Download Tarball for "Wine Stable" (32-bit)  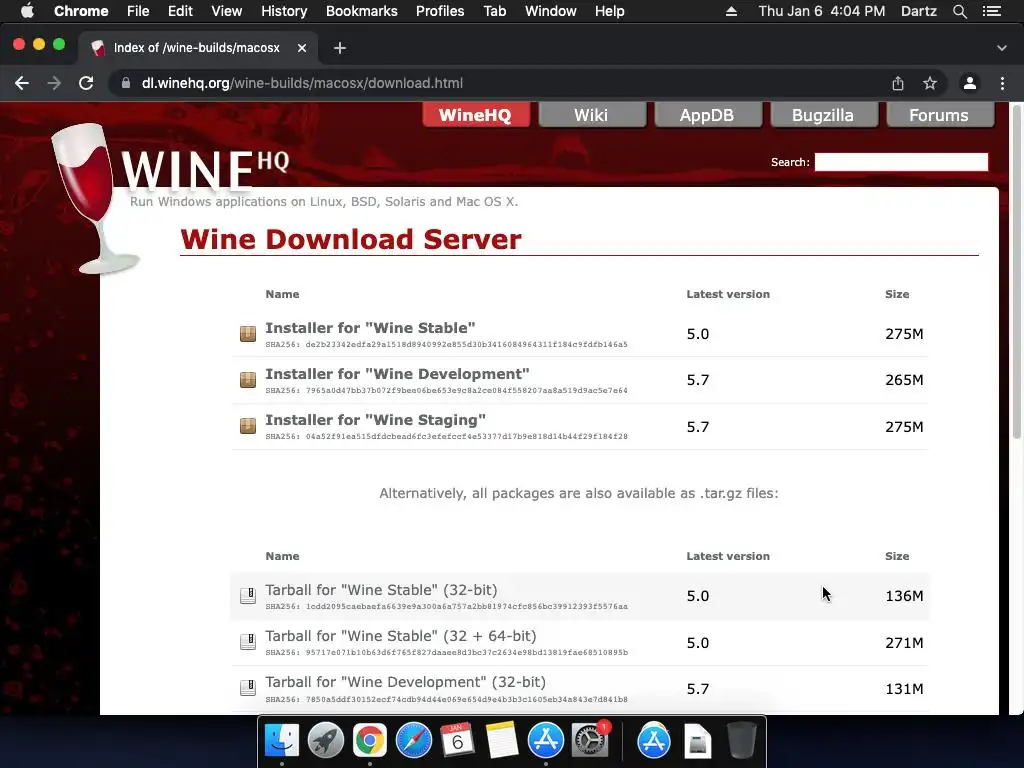381,590
